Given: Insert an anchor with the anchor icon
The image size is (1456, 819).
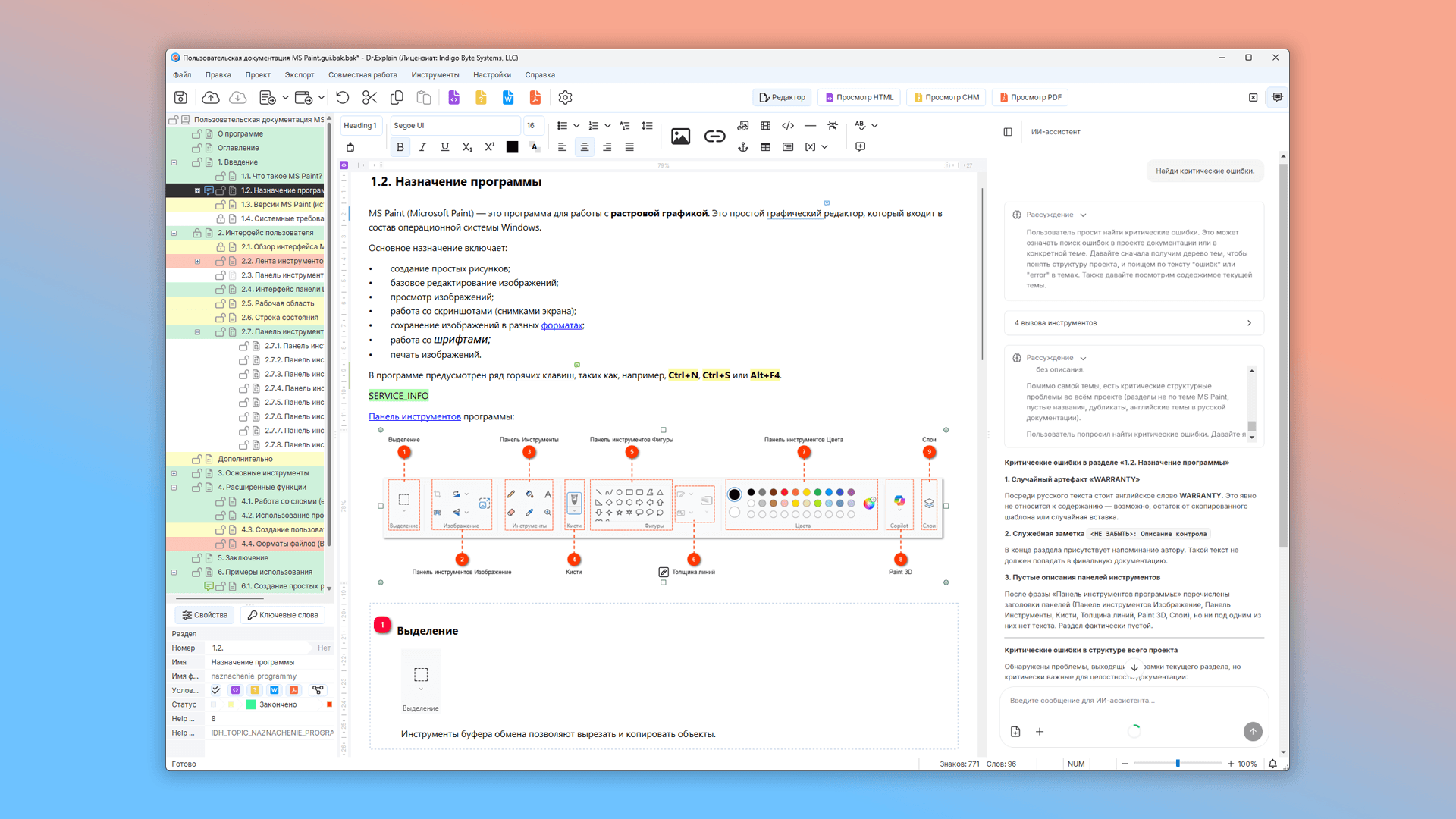Looking at the screenshot, I should [x=743, y=147].
